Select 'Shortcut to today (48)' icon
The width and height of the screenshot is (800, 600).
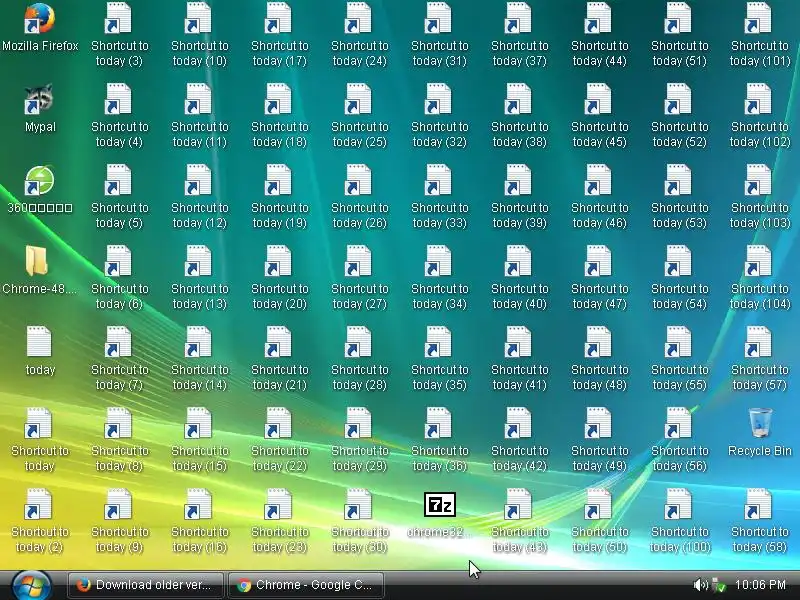point(599,360)
